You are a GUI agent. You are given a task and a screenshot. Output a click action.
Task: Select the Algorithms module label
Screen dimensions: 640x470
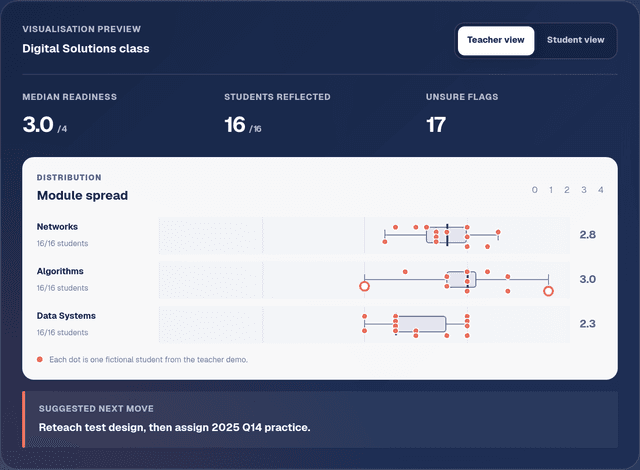(60, 271)
